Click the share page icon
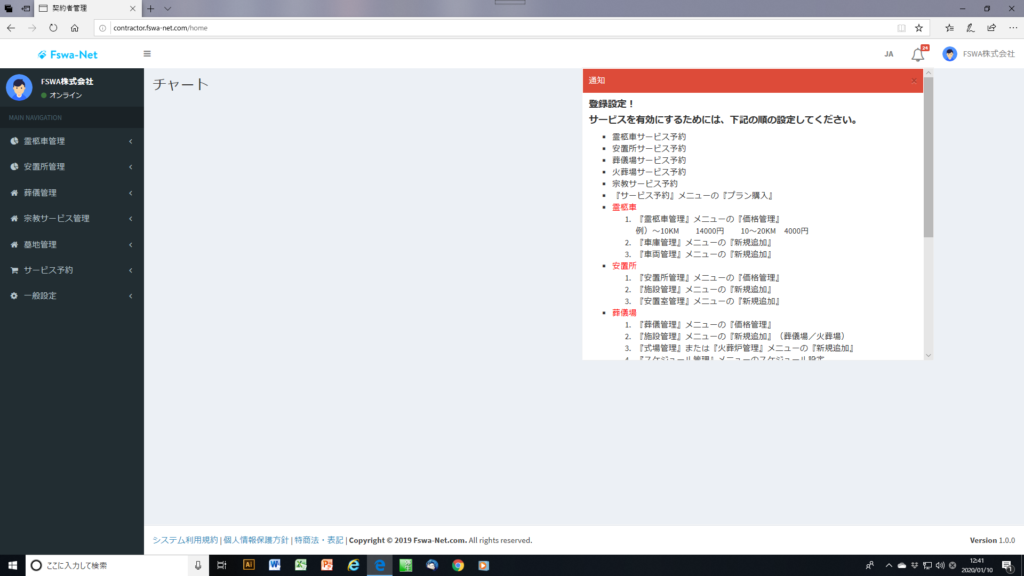1024x576 pixels. click(x=991, y=28)
